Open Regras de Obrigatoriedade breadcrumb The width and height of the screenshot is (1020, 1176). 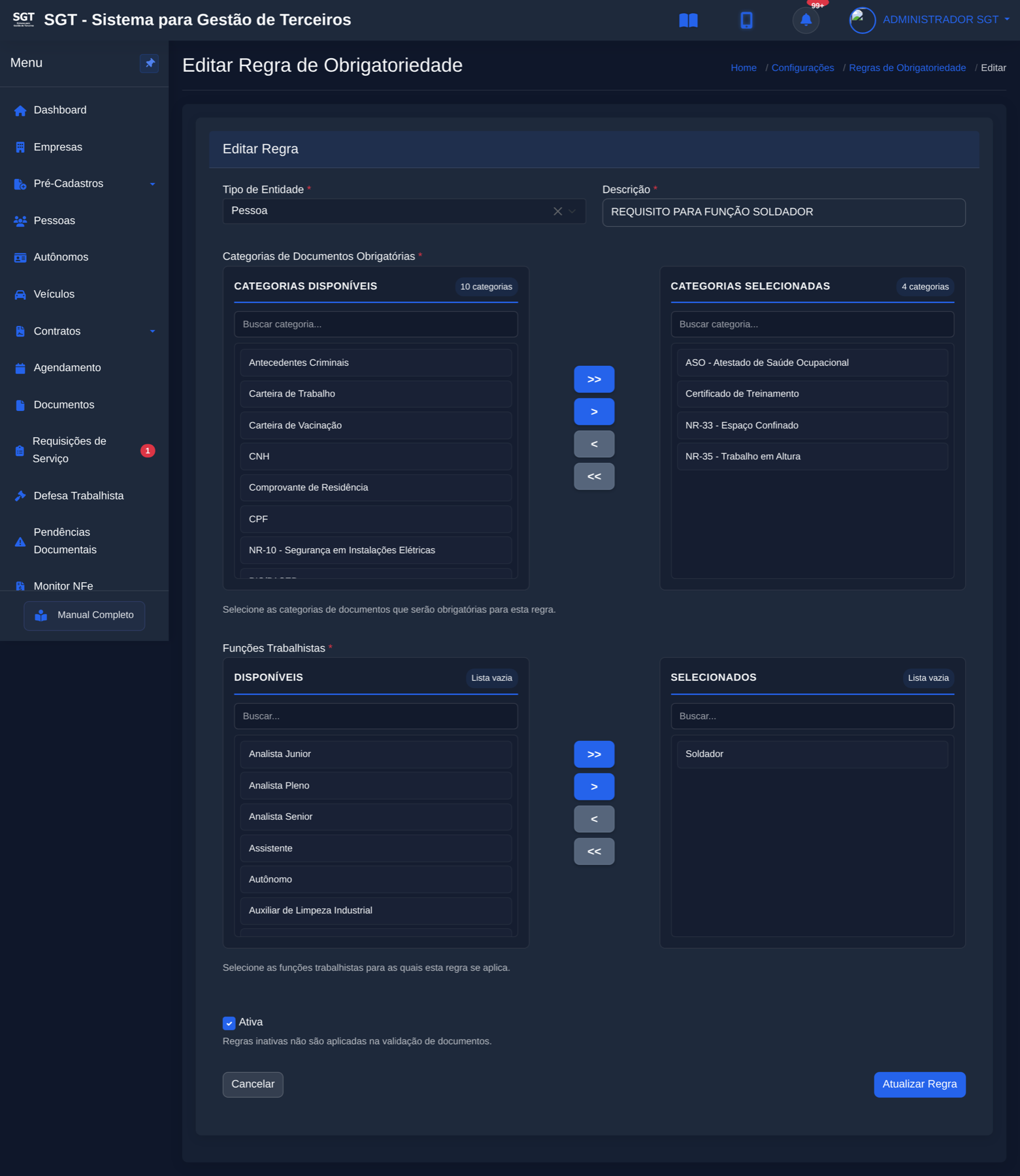point(907,68)
